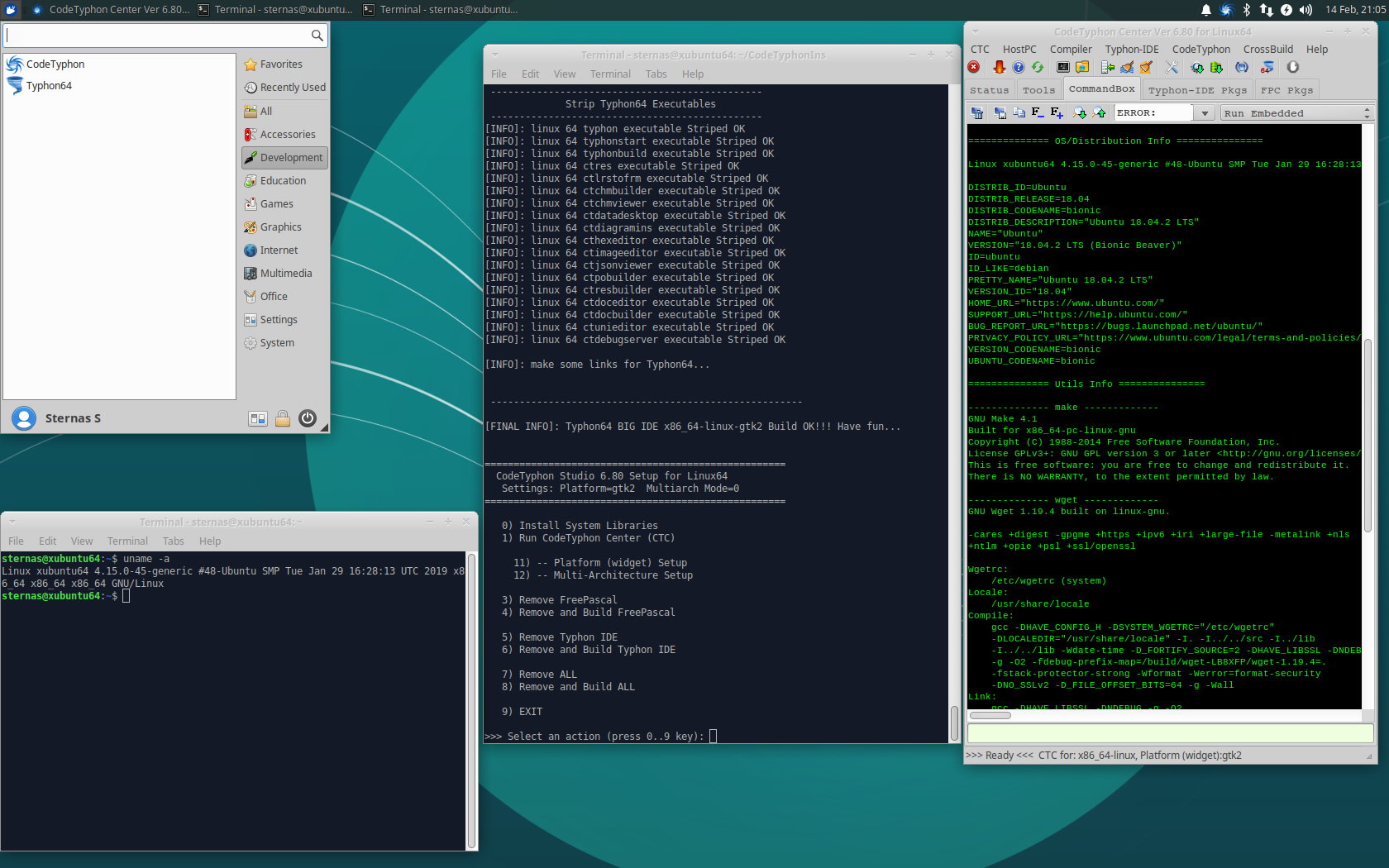Open the terminal console icon in CTC toolbar
This screenshot has height=868, width=1389.
[1063, 67]
